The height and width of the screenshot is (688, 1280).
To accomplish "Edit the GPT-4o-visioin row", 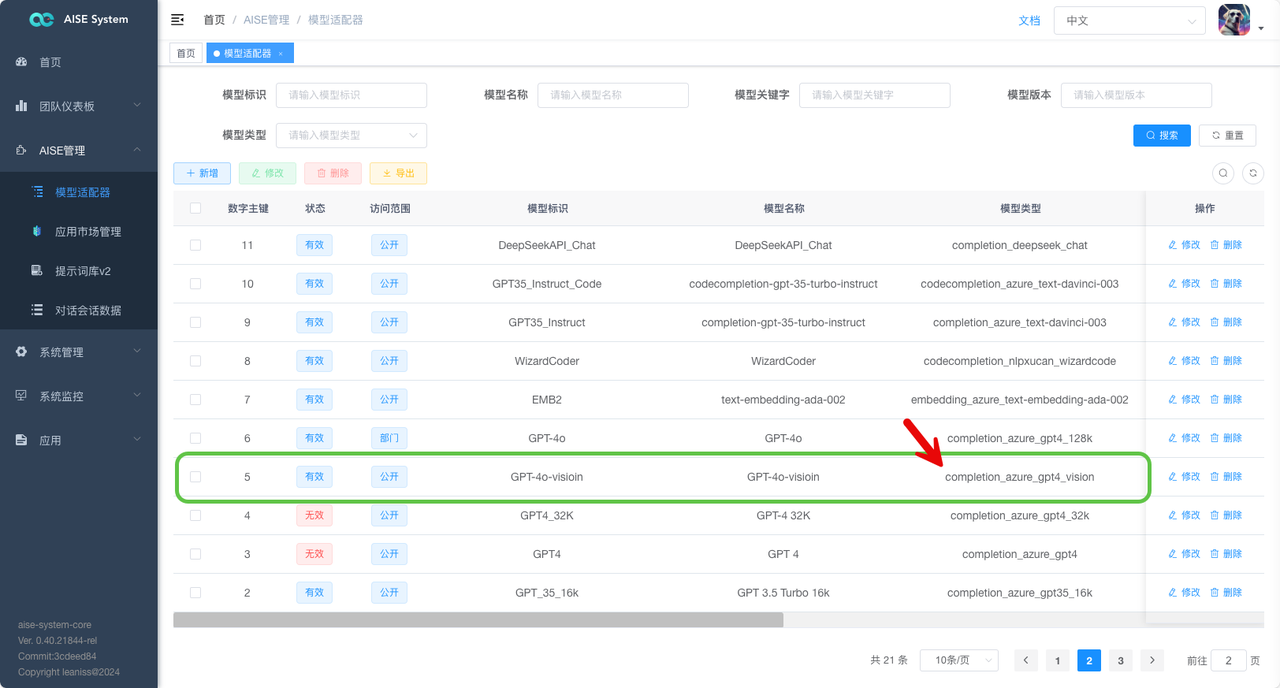I will pos(1184,477).
